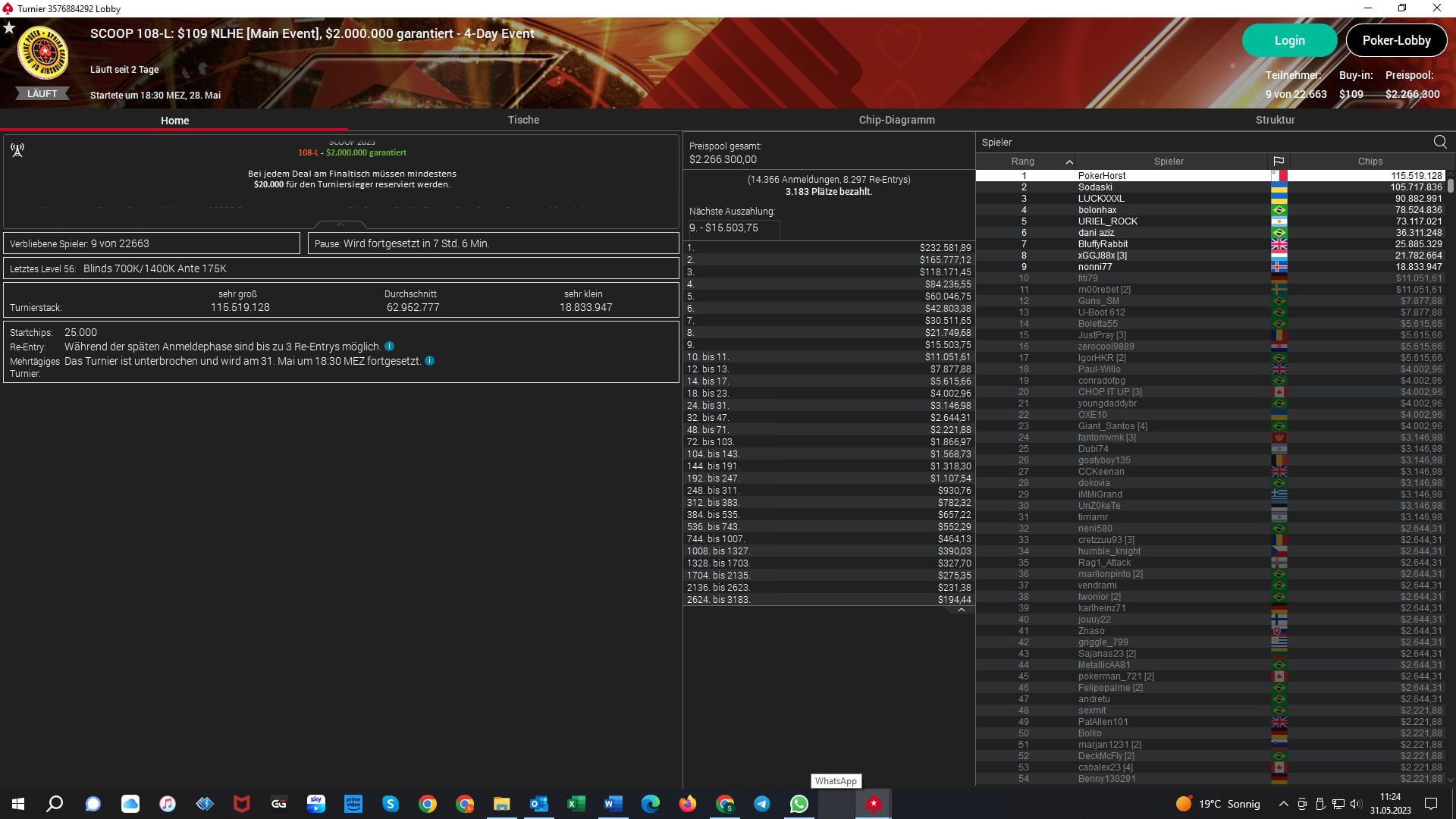The image size is (1456, 819).
Task: Select player dani aziz row
Action: 1210,233
